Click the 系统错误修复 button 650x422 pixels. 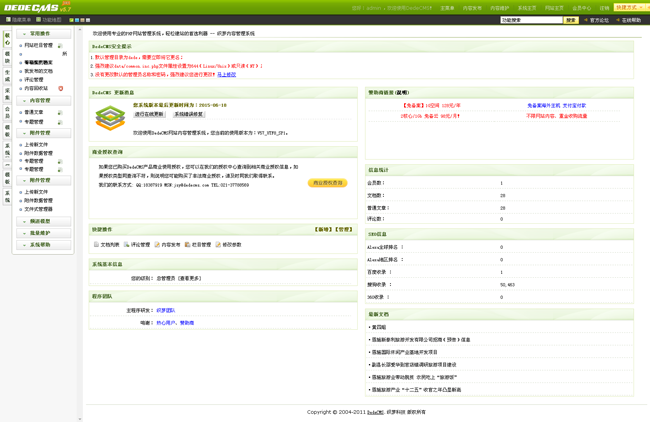189,114
